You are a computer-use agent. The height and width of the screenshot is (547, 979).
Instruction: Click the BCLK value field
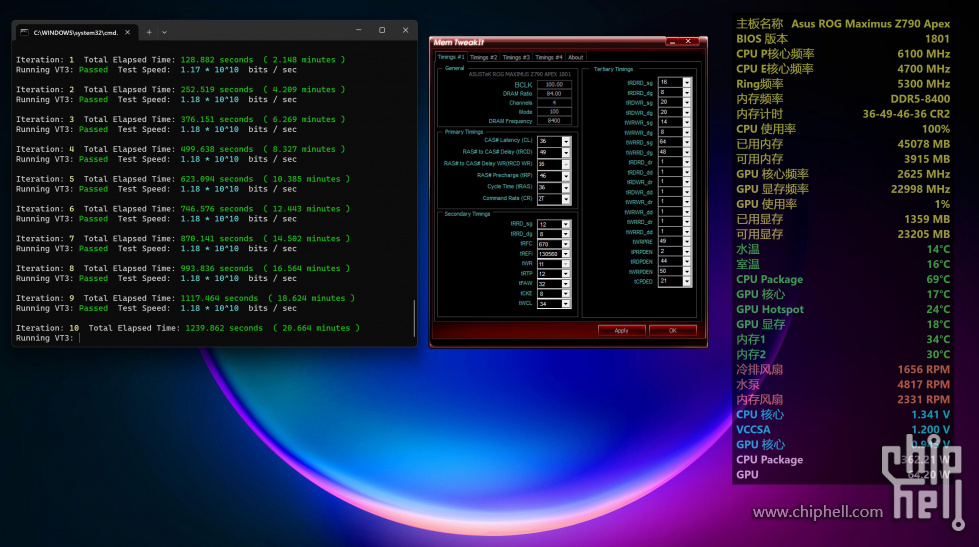click(x=554, y=84)
